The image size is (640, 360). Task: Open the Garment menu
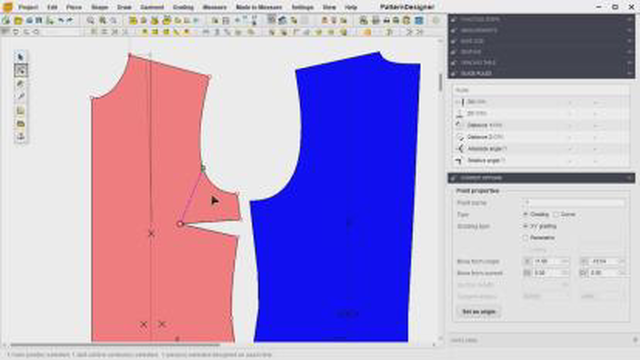point(152,7)
